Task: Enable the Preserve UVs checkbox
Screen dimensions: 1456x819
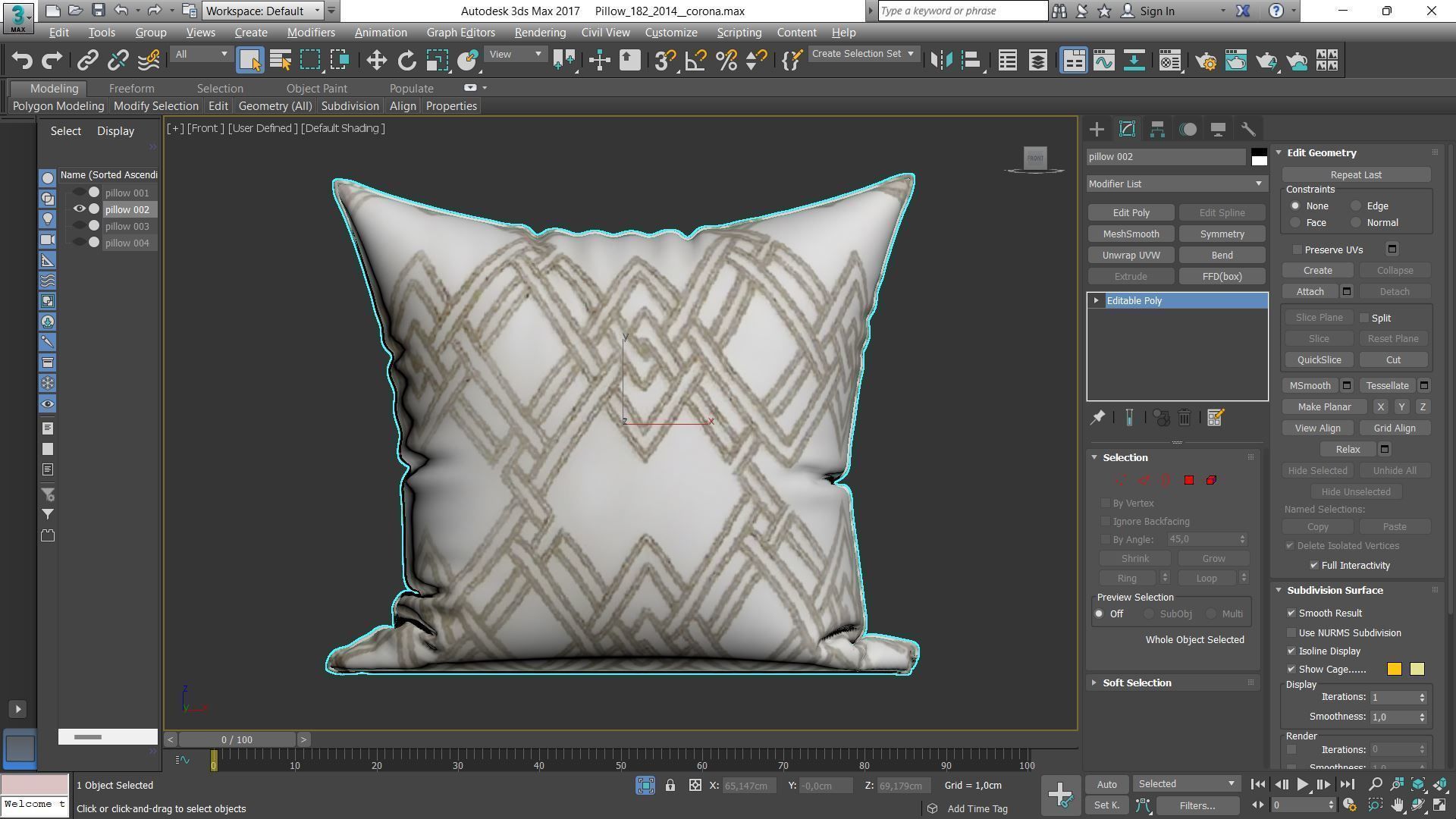Action: [1298, 249]
